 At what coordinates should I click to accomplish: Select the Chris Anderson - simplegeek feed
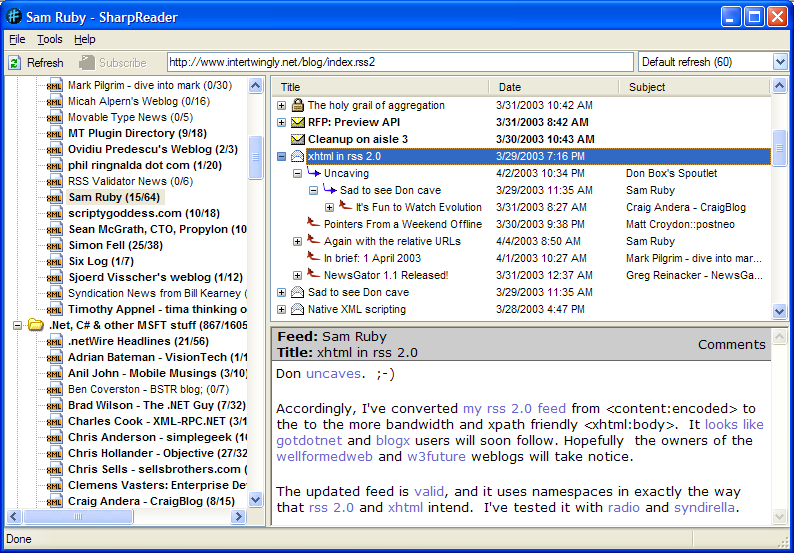(x=157, y=438)
